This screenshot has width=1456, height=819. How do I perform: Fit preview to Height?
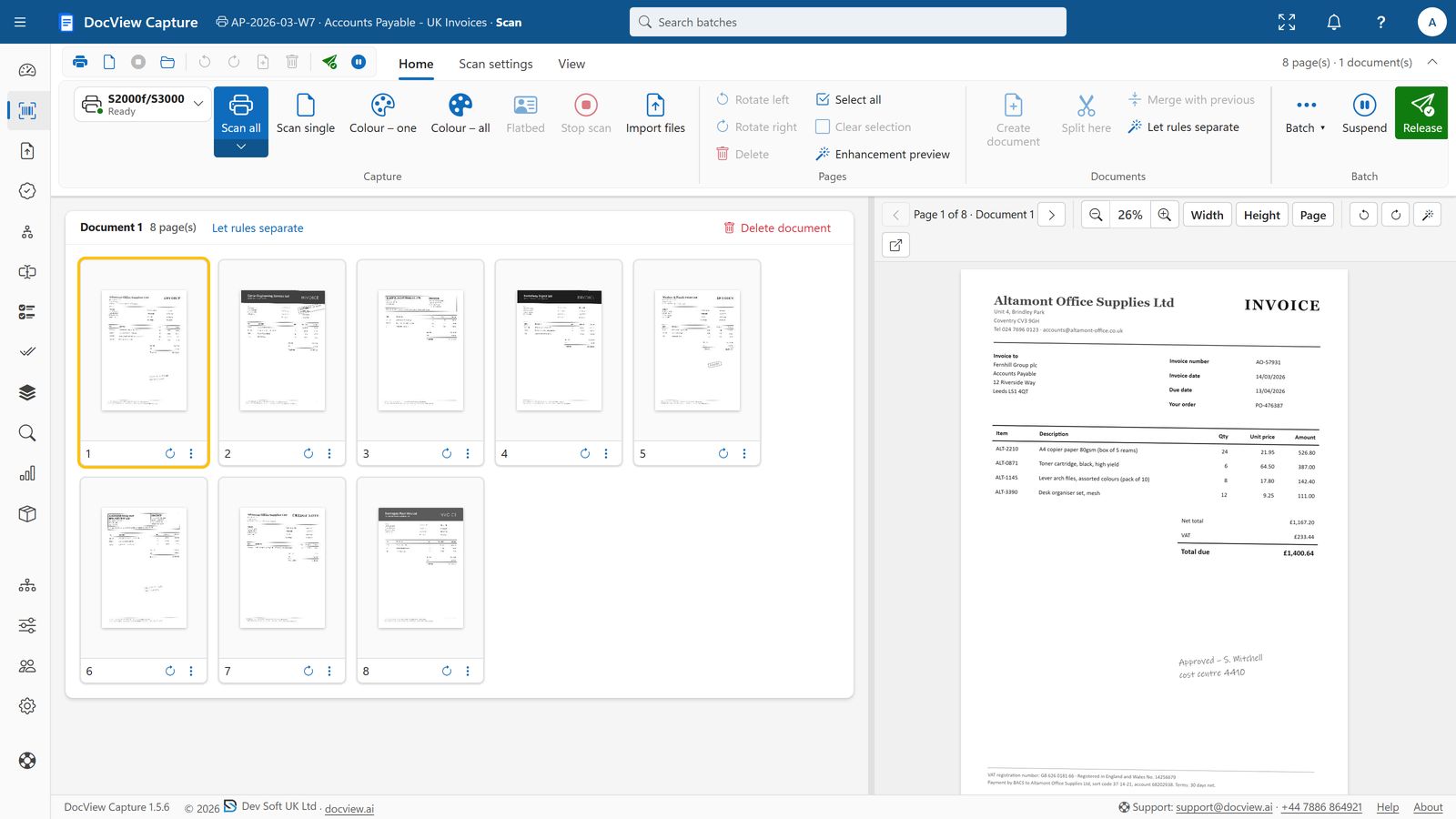[x=1262, y=215]
